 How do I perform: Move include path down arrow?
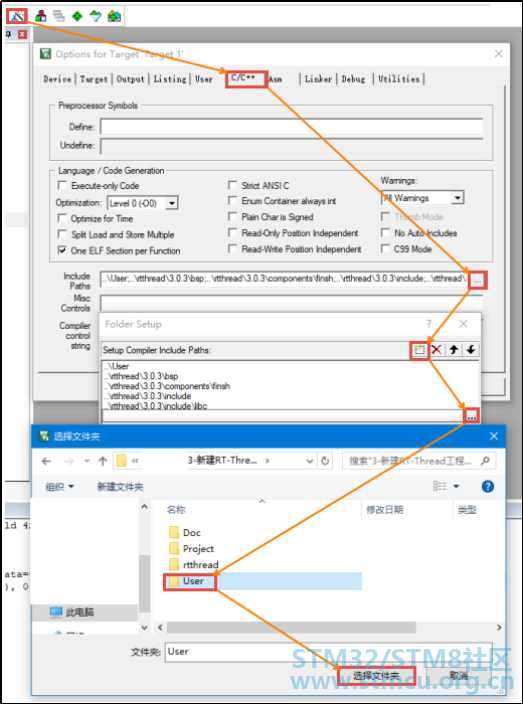(x=470, y=350)
